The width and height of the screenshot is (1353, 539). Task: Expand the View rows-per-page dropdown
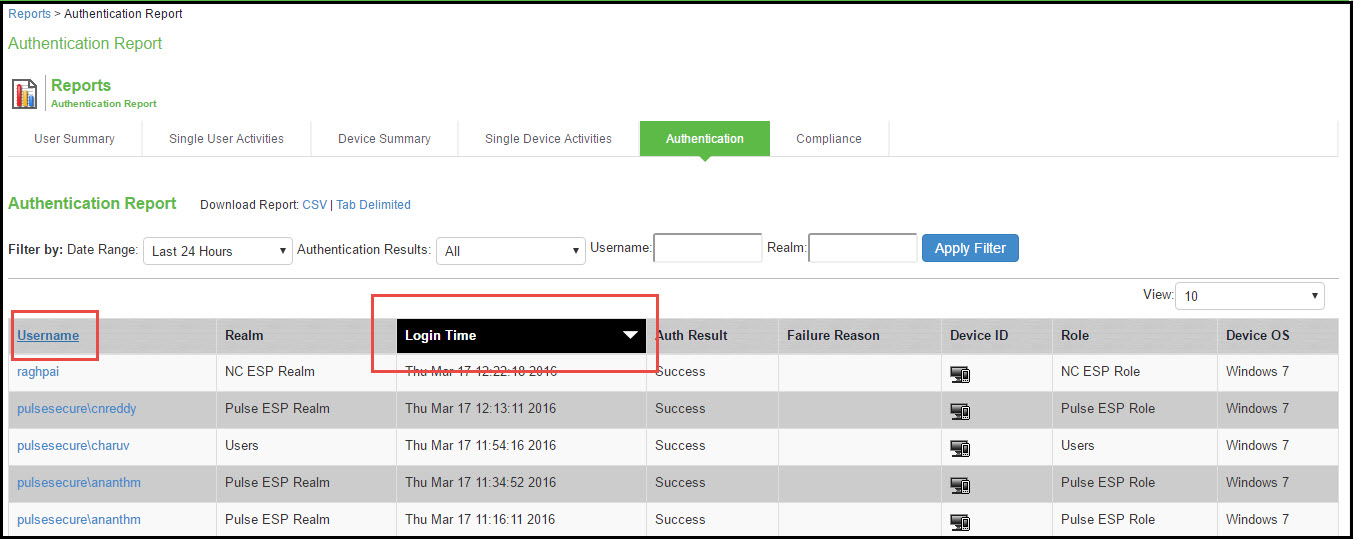[1249, 296]
